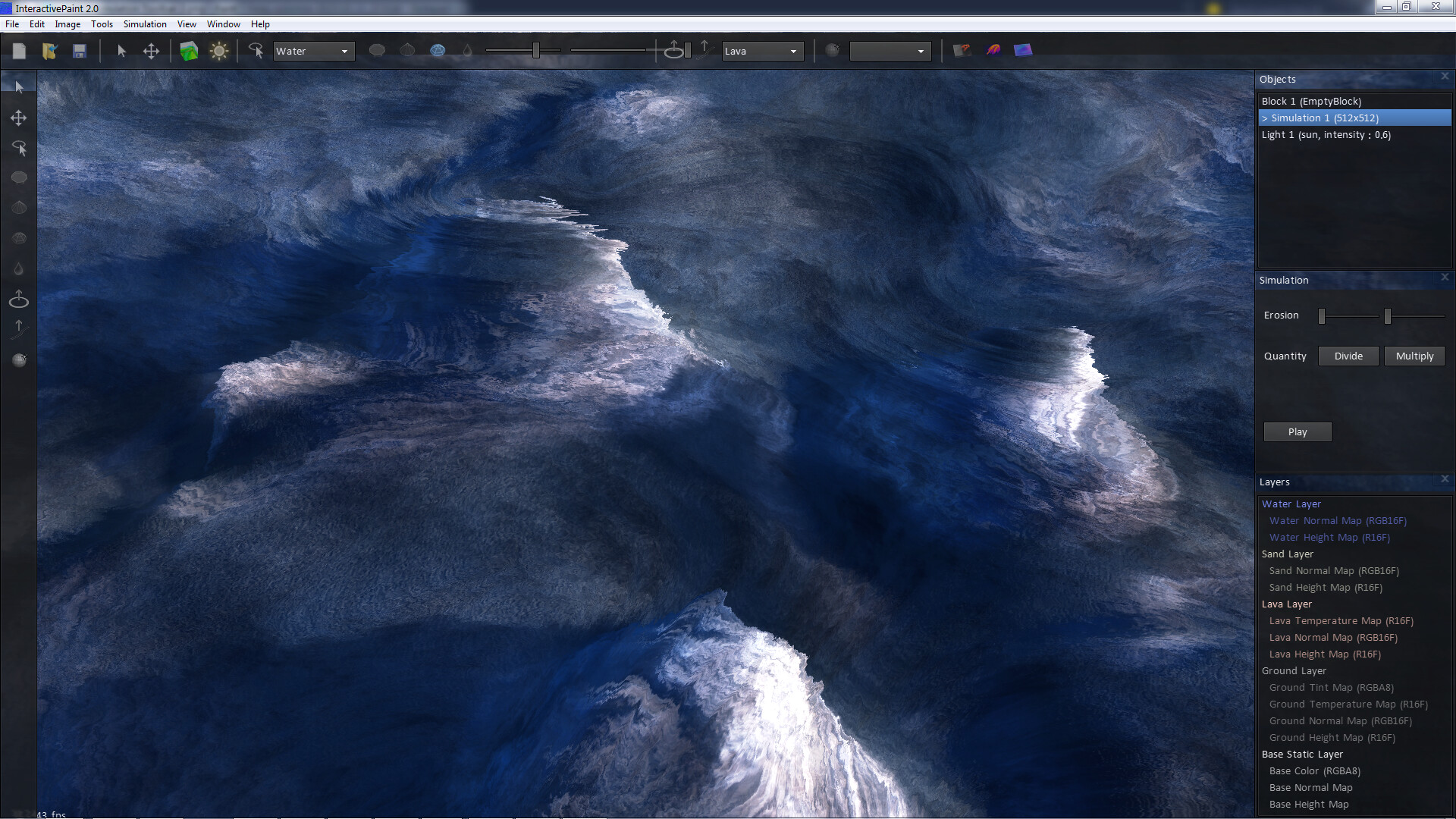Click the Sun light icon in the toolbar
Image resolution: width=1456 pixels, height=819 pixels.
[219, 50]
